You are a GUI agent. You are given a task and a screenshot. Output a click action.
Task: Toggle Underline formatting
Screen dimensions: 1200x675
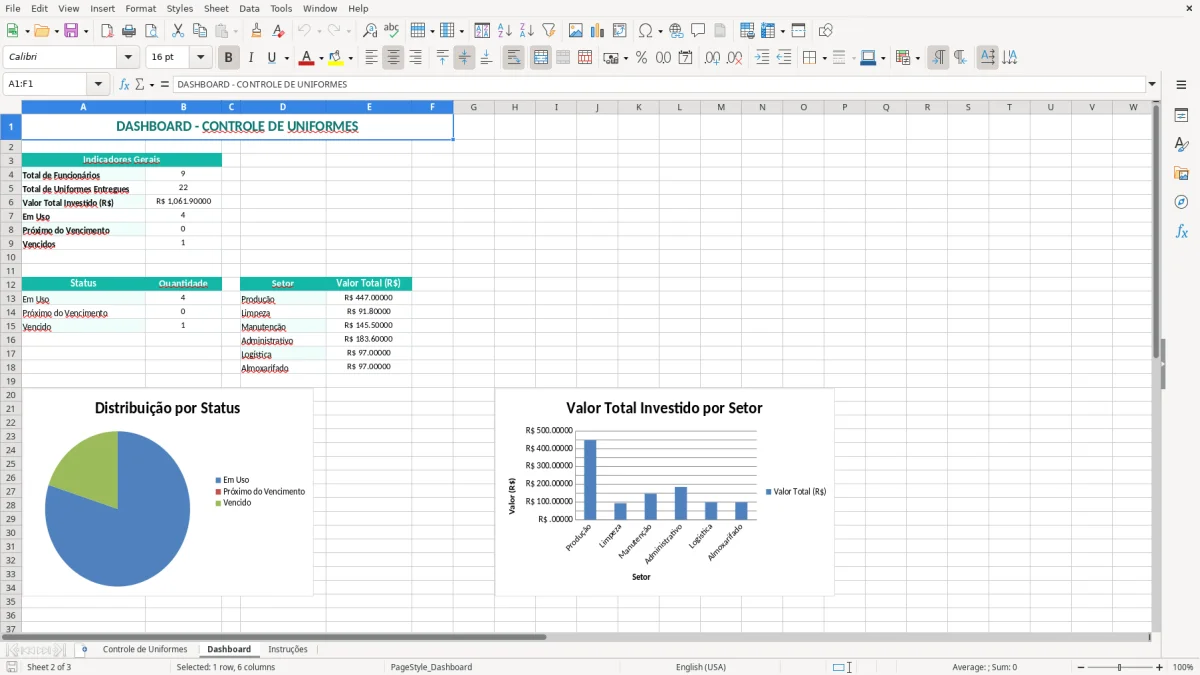pyautogui.click(x=271, y=58)
